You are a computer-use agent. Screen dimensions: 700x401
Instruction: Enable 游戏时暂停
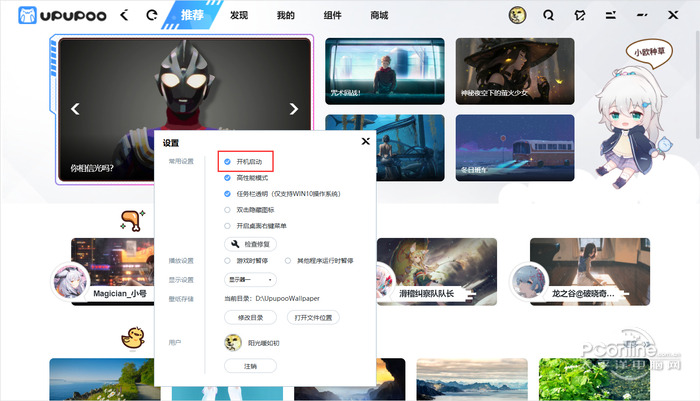point(227,261)
